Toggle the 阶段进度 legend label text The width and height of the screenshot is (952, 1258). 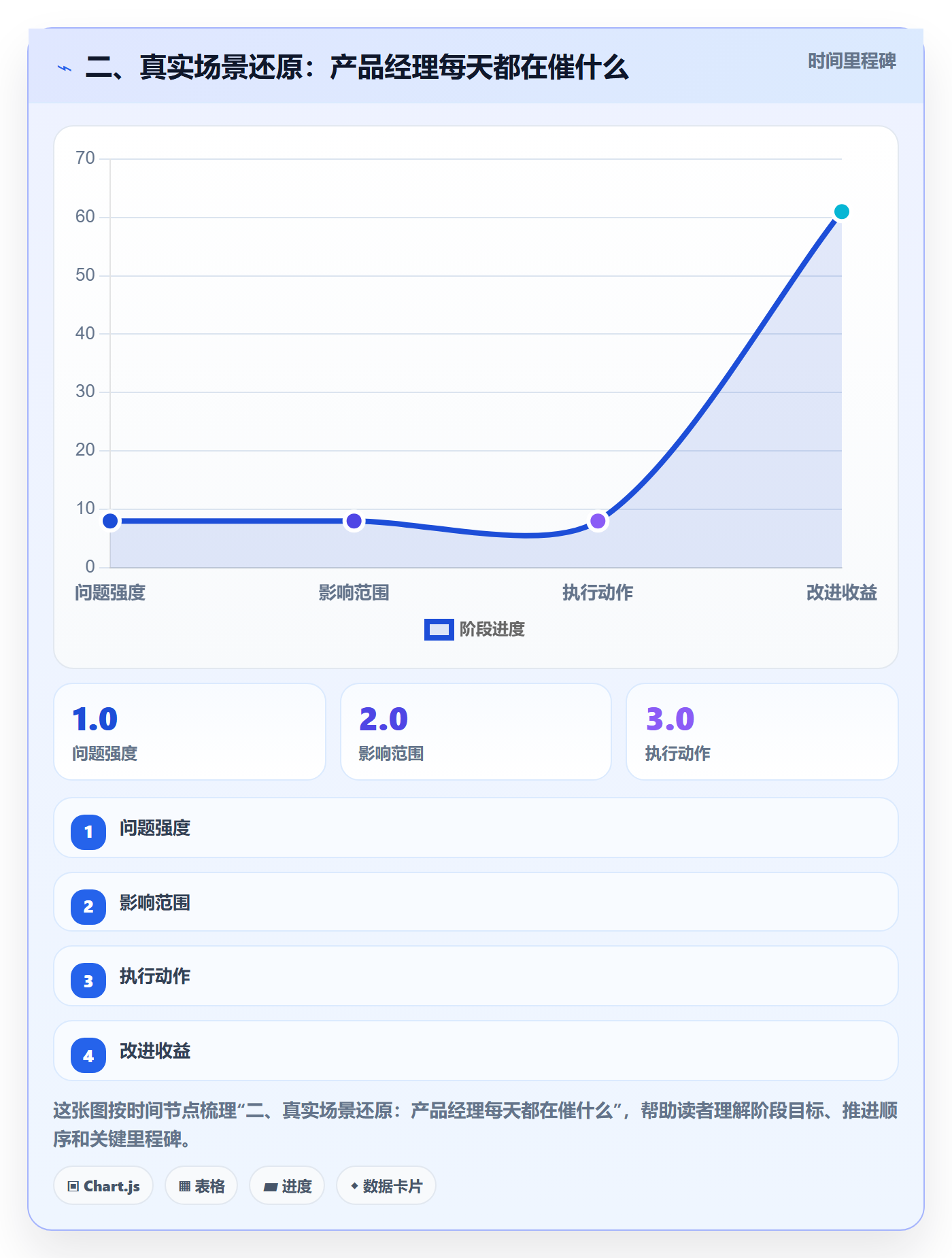pos(492,630)
